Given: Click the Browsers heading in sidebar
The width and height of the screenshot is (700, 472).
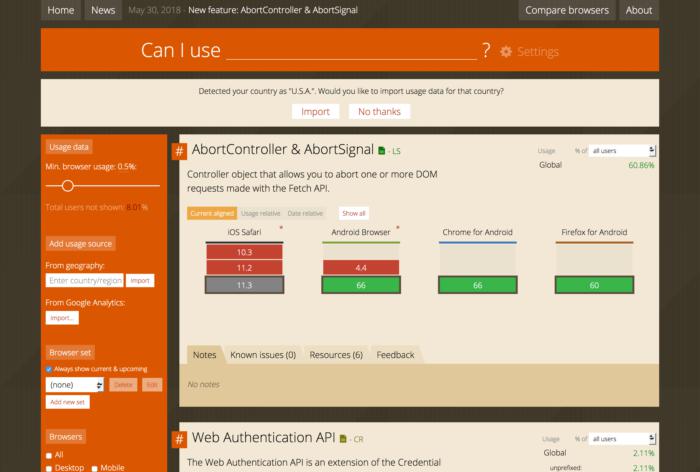Looking at the screenshot, I should pos(66,436).
